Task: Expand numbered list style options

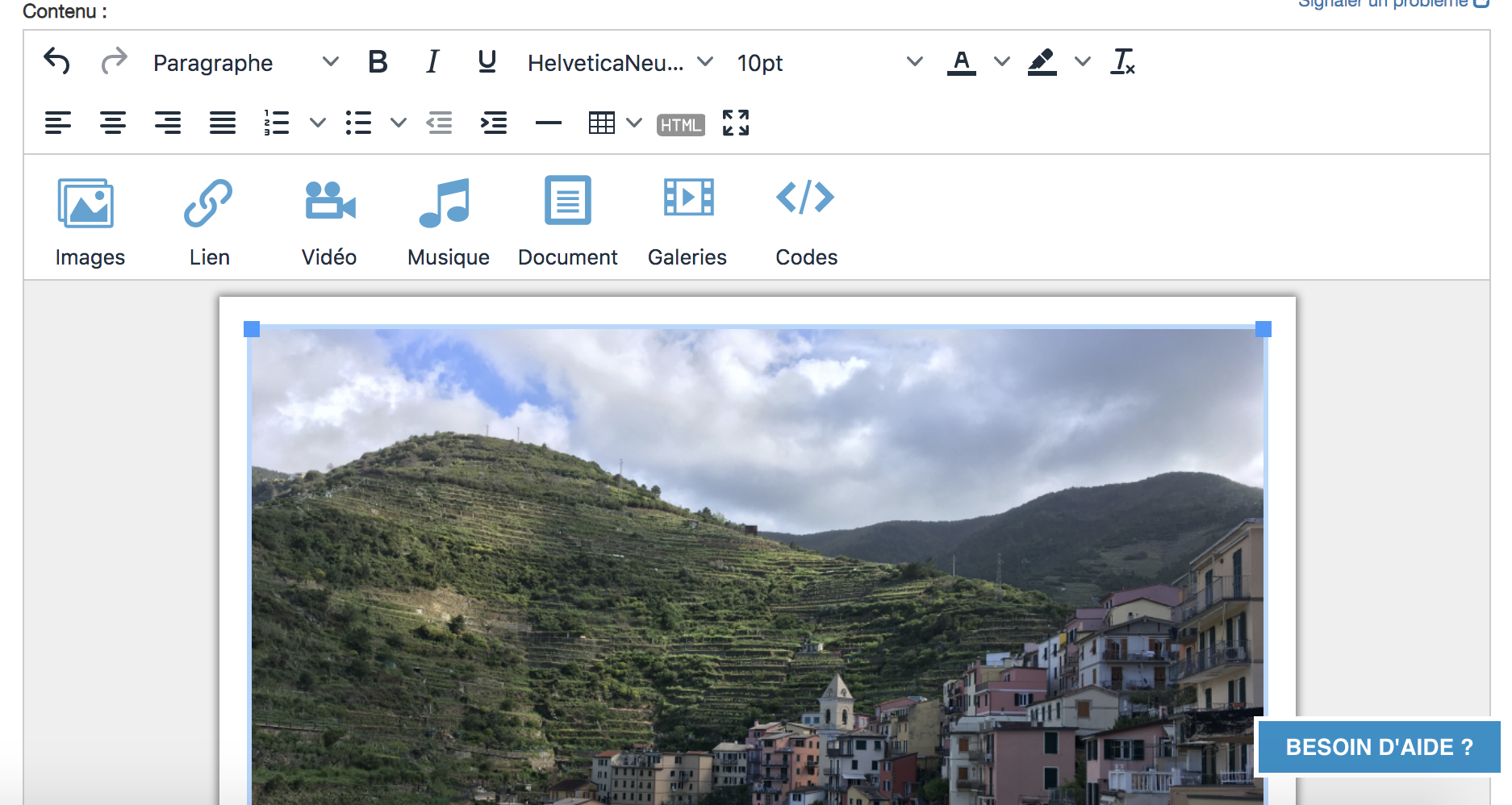Action: [318, 123]
